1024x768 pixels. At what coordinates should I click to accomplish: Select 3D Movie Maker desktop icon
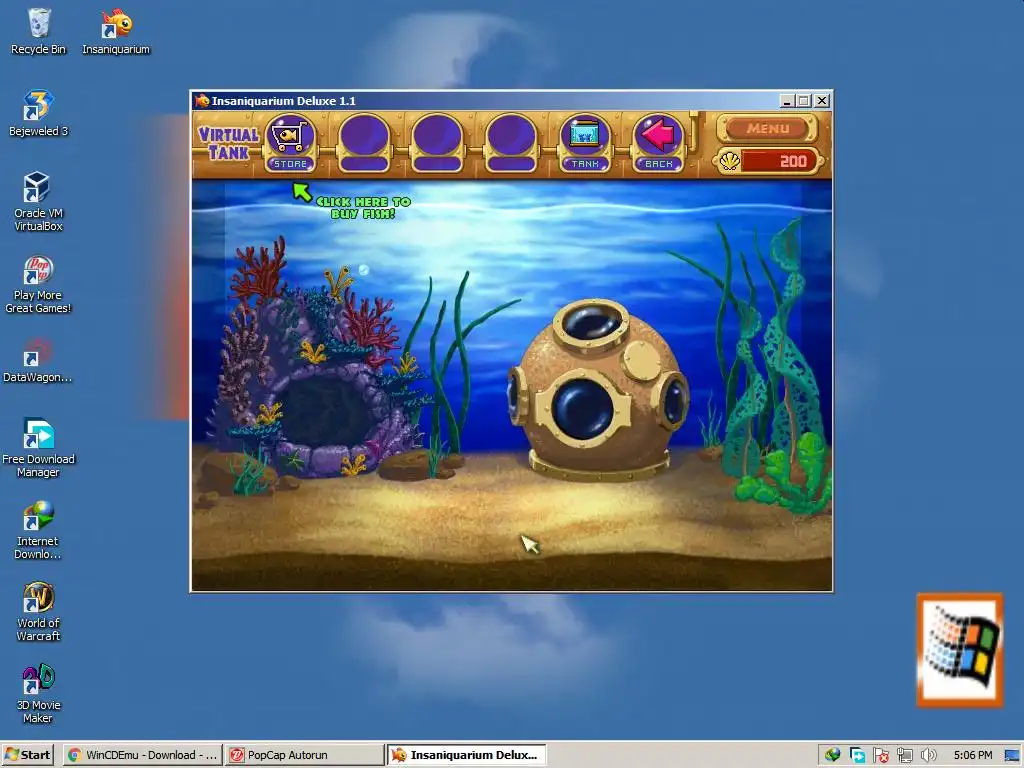pos(38,694)
